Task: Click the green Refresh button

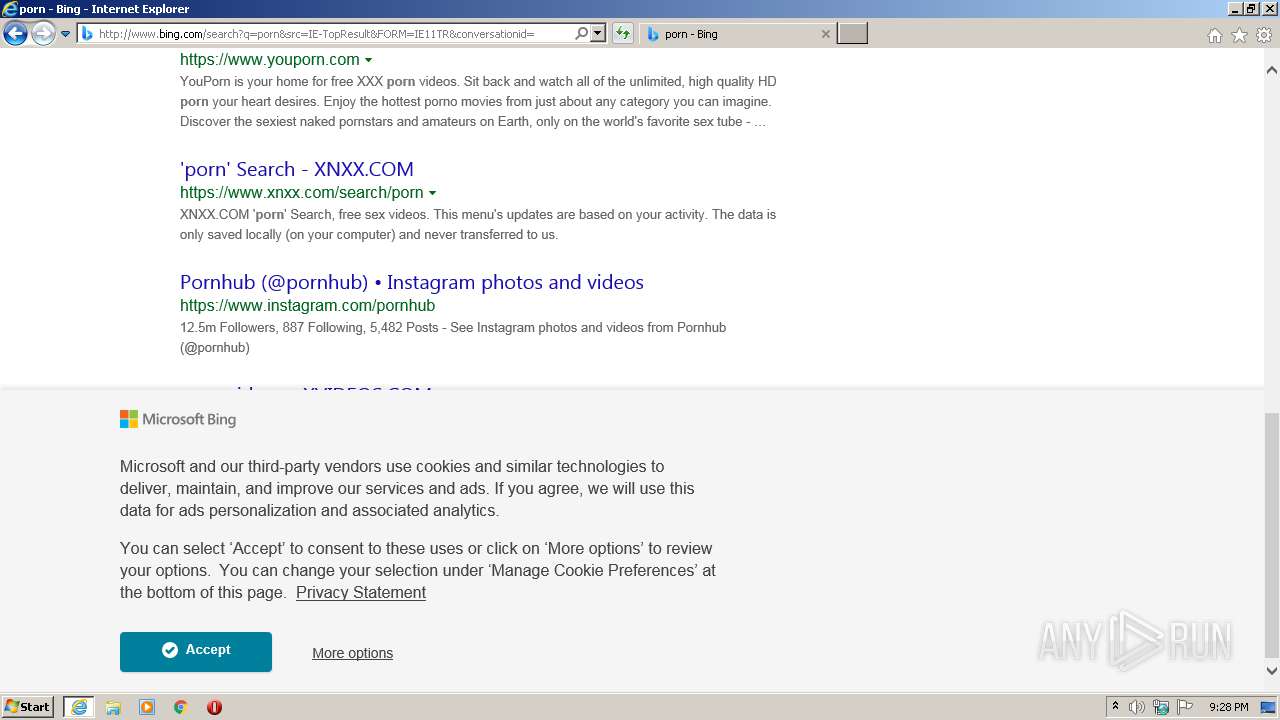Action: [x=623, y=34]
